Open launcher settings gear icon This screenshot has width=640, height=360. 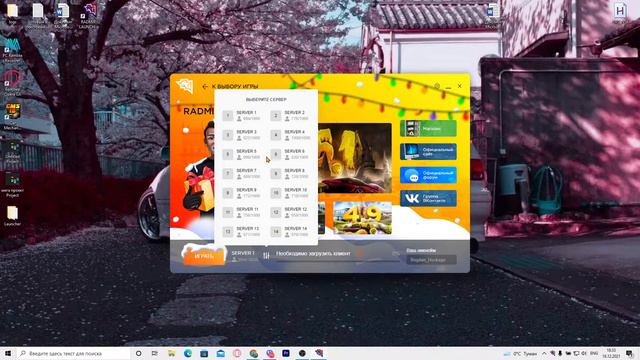pyautogui.click(x=437, y=86)
